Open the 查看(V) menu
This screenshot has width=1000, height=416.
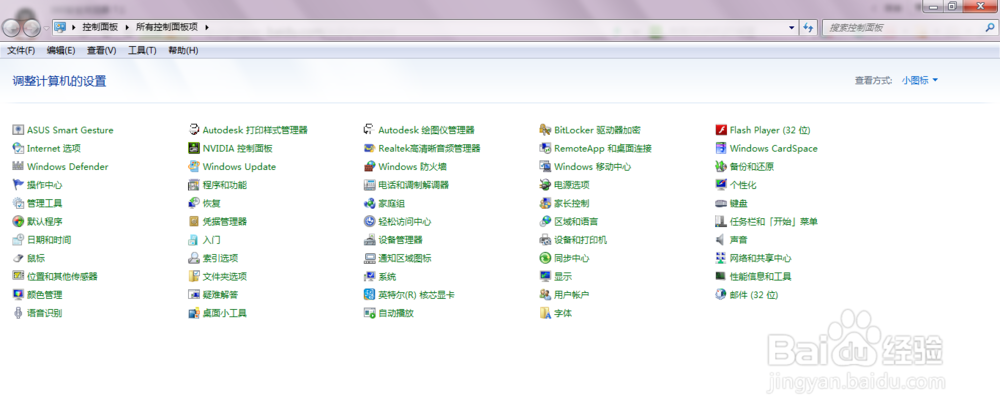tap(101, 50)
